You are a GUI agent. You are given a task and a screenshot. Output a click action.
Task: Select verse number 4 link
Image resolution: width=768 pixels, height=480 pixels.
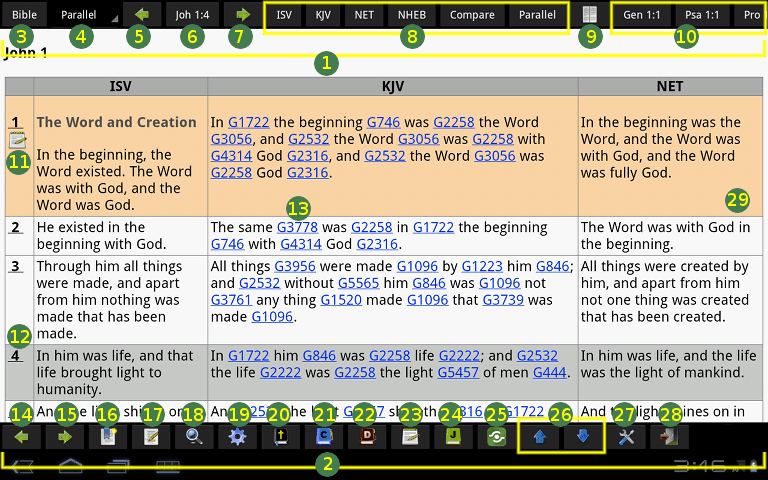(x=15, y=355)
